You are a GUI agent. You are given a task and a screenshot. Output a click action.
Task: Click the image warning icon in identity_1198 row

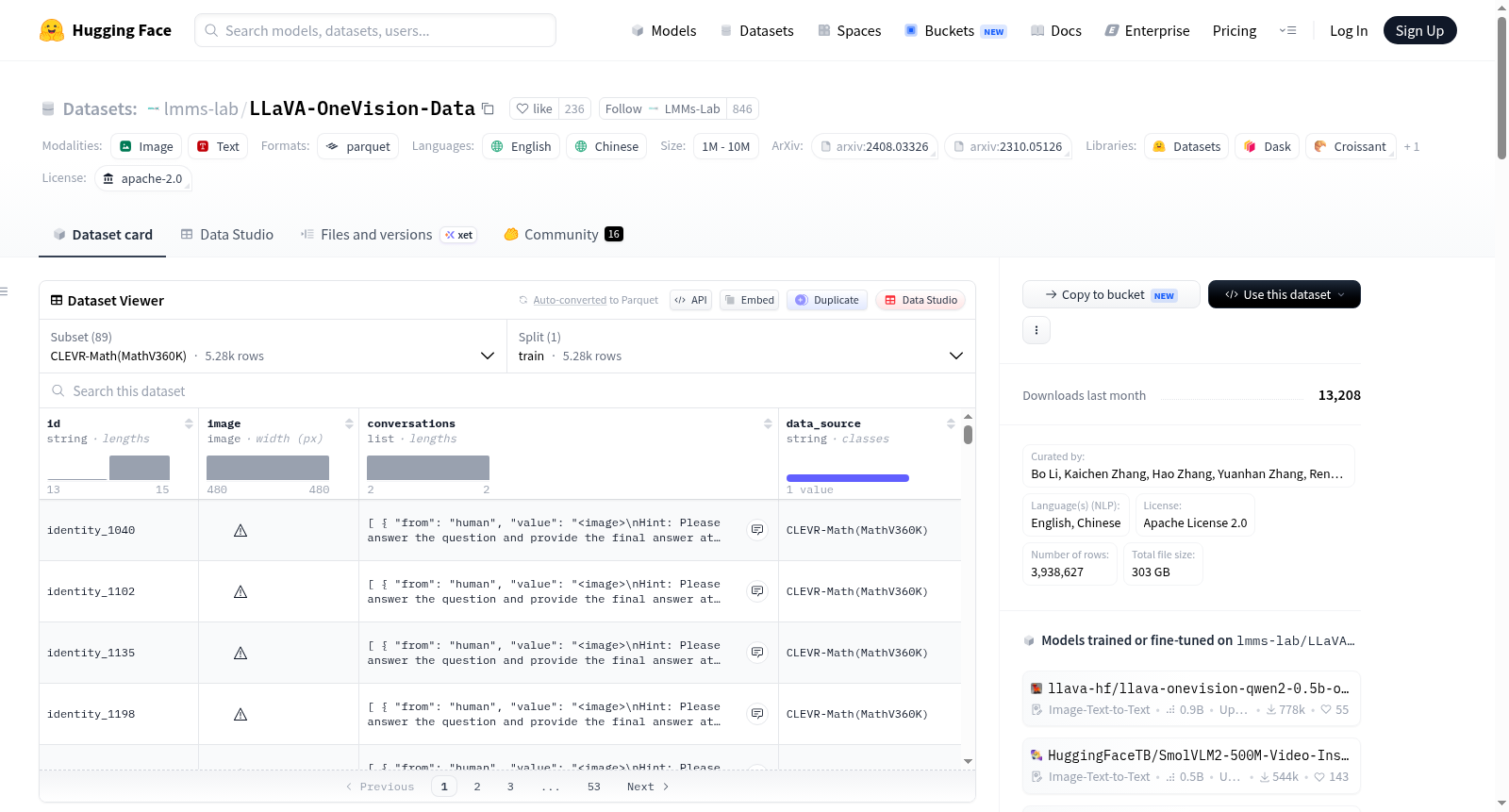point(240,714)
